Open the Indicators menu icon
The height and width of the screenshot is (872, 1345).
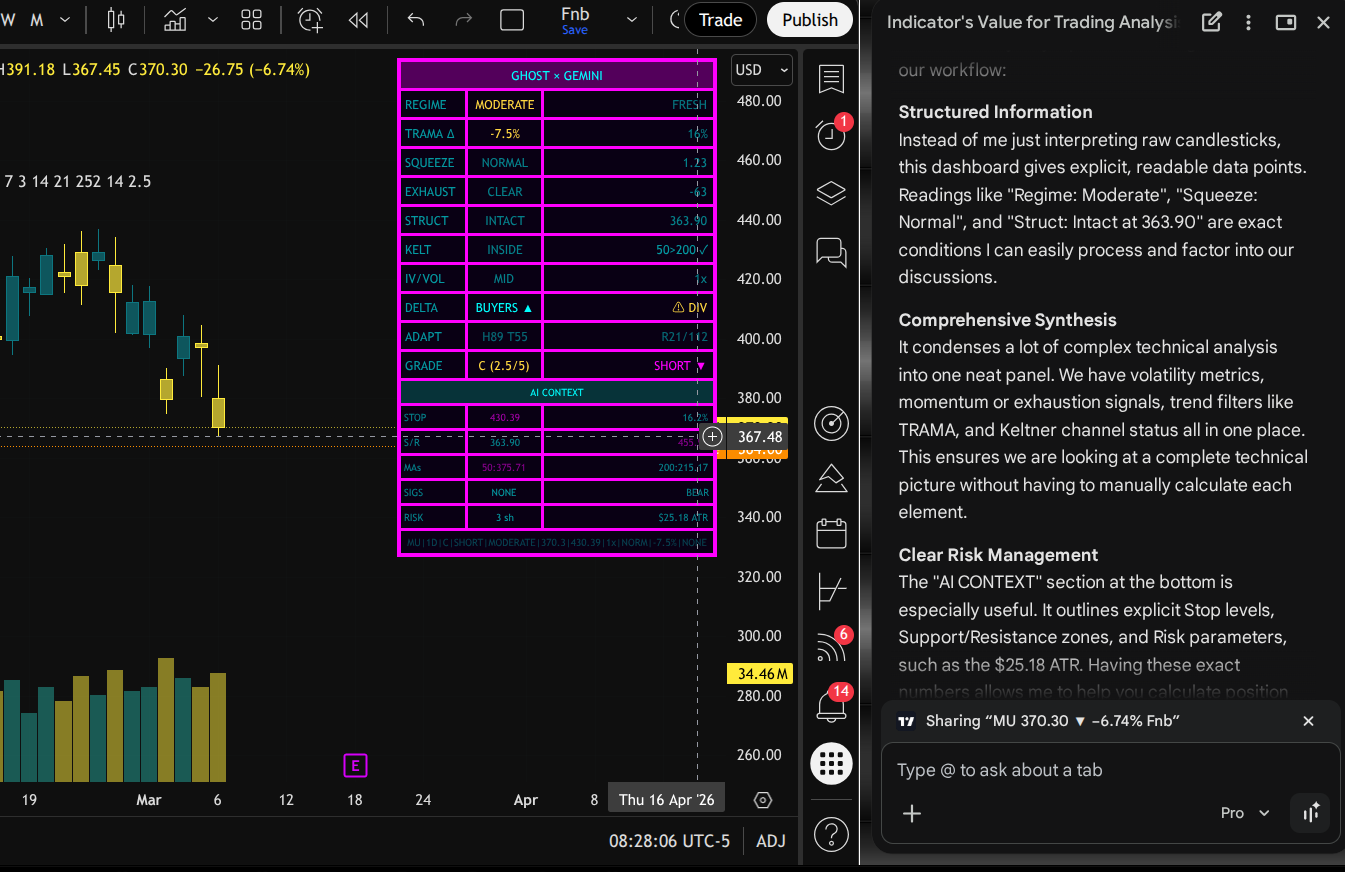tap(176, 20)
